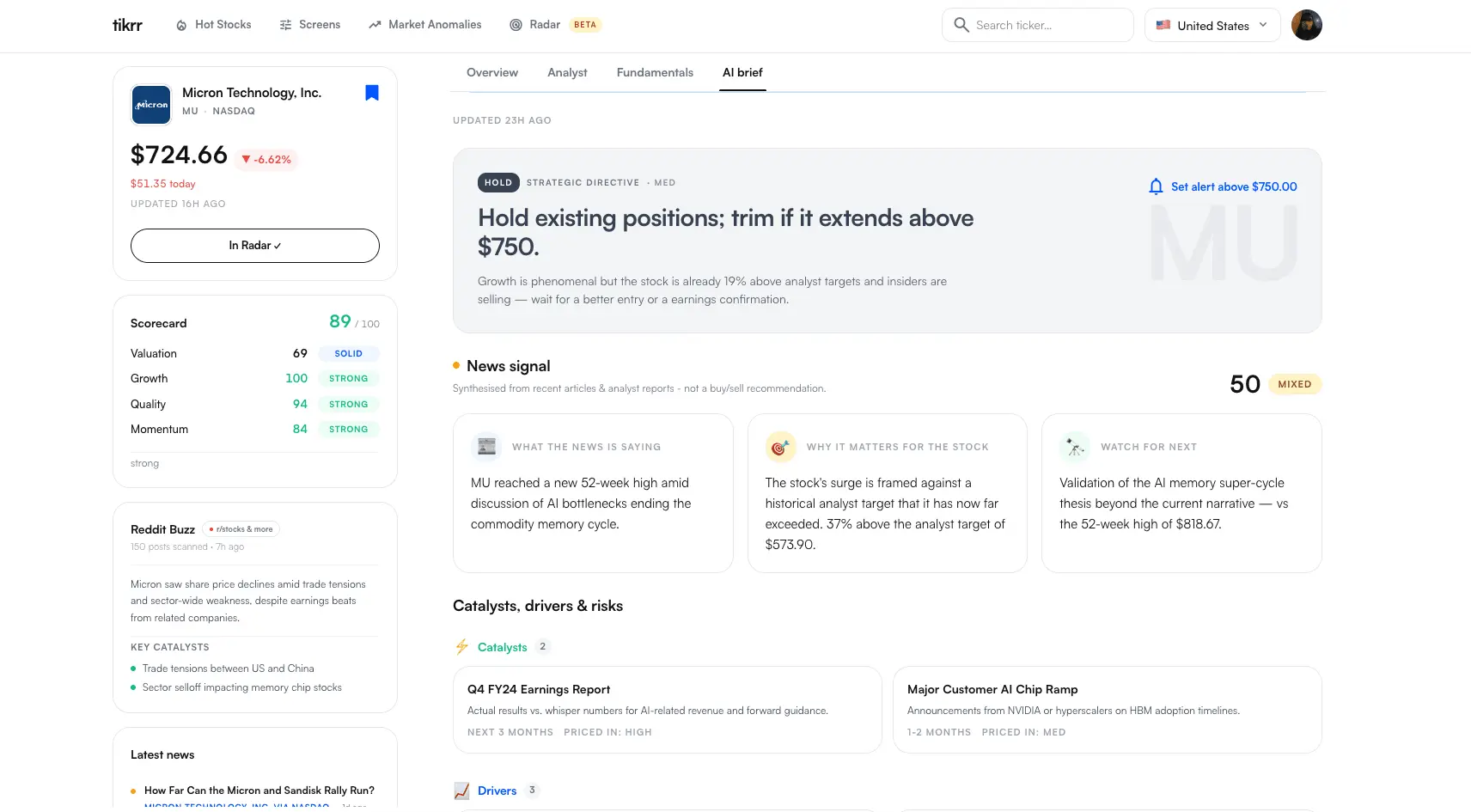This screenshot has width=1471, height=812.
Task: Focus the Search ticker input field
Action: pyautogui.click(x=1038, y=25)
